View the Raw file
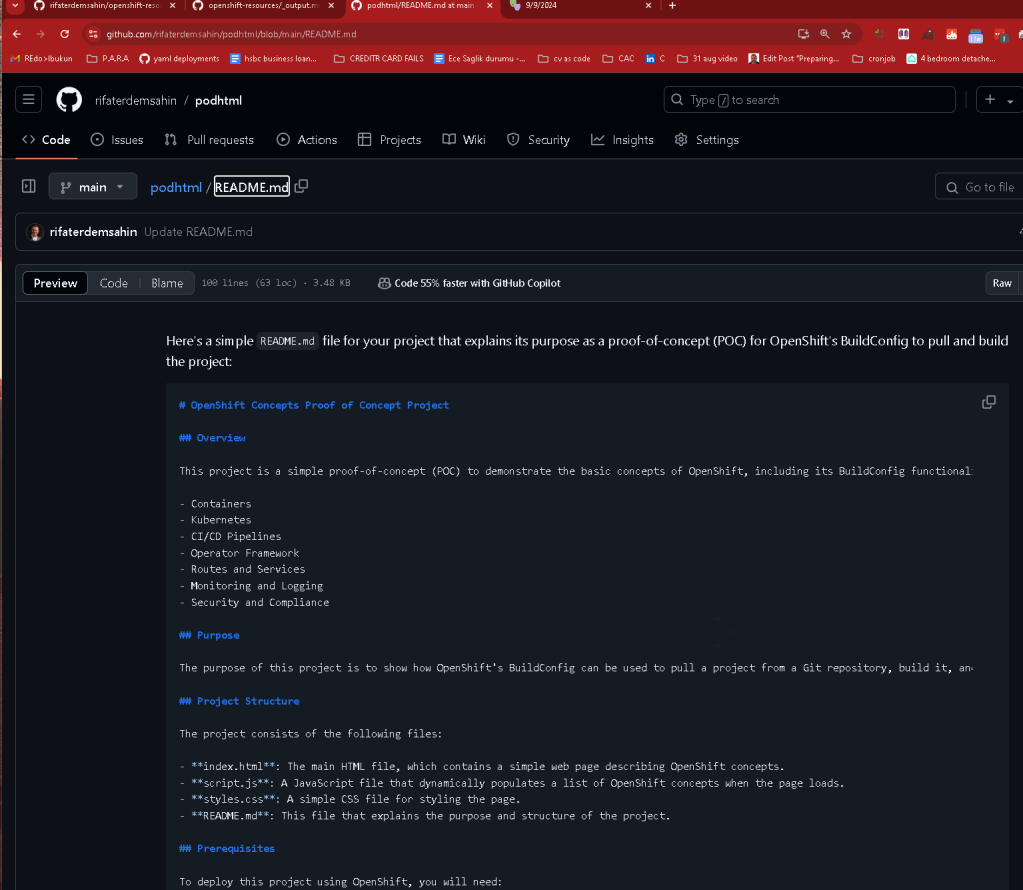The image size is (1023, 890). coord(1001,283)
